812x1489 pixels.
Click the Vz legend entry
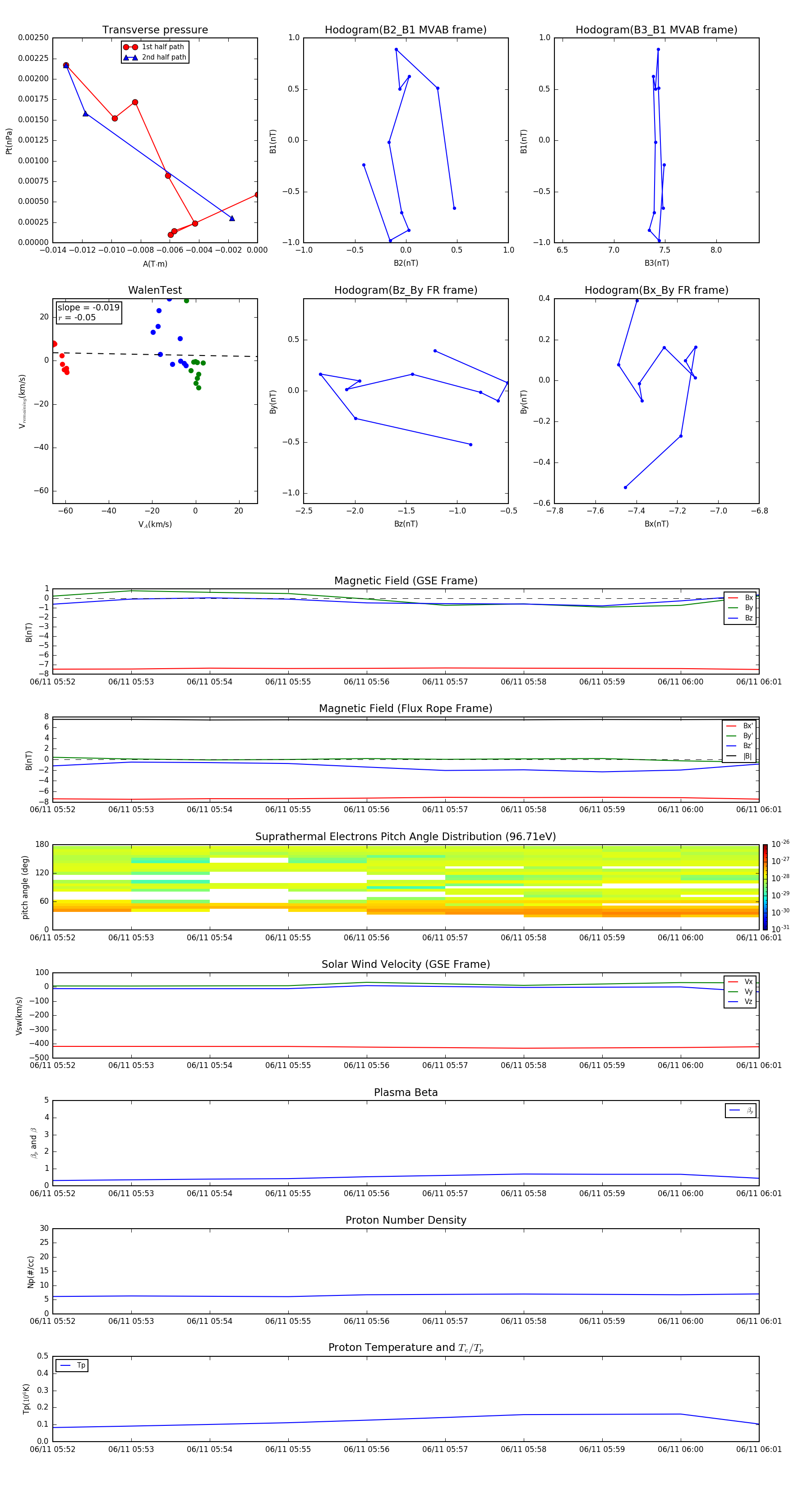(740, 1002)
